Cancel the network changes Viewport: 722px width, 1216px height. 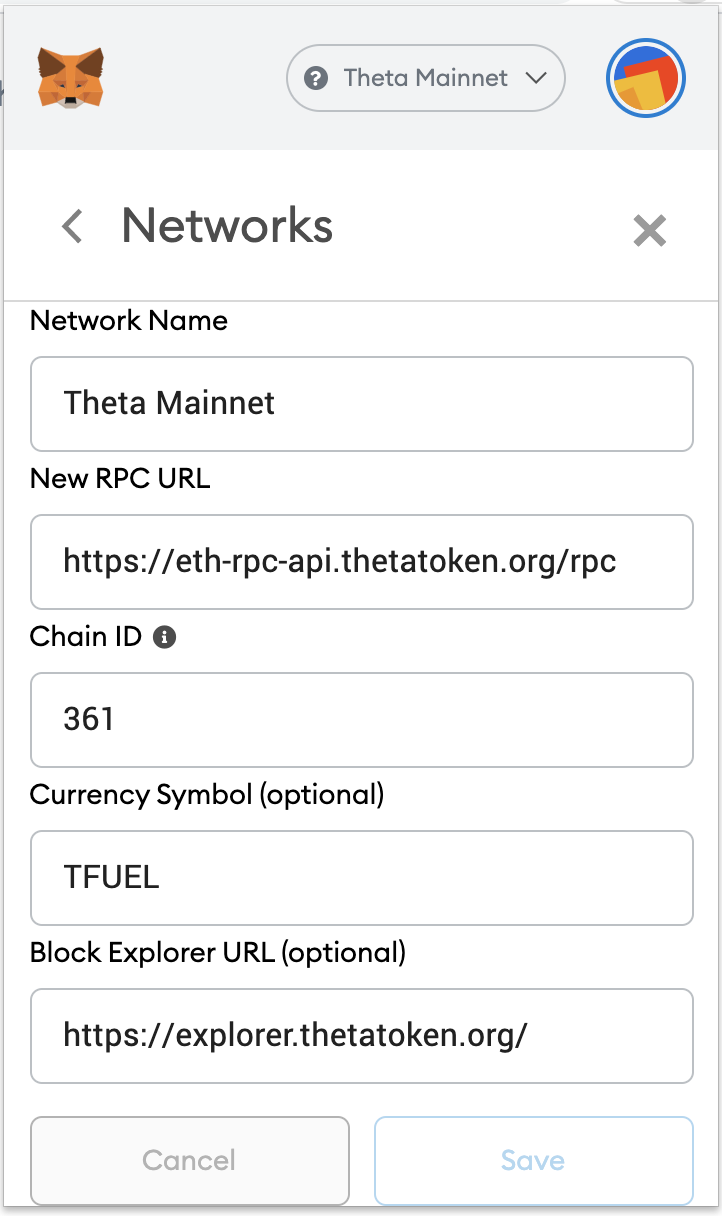tap(190, 1161)
